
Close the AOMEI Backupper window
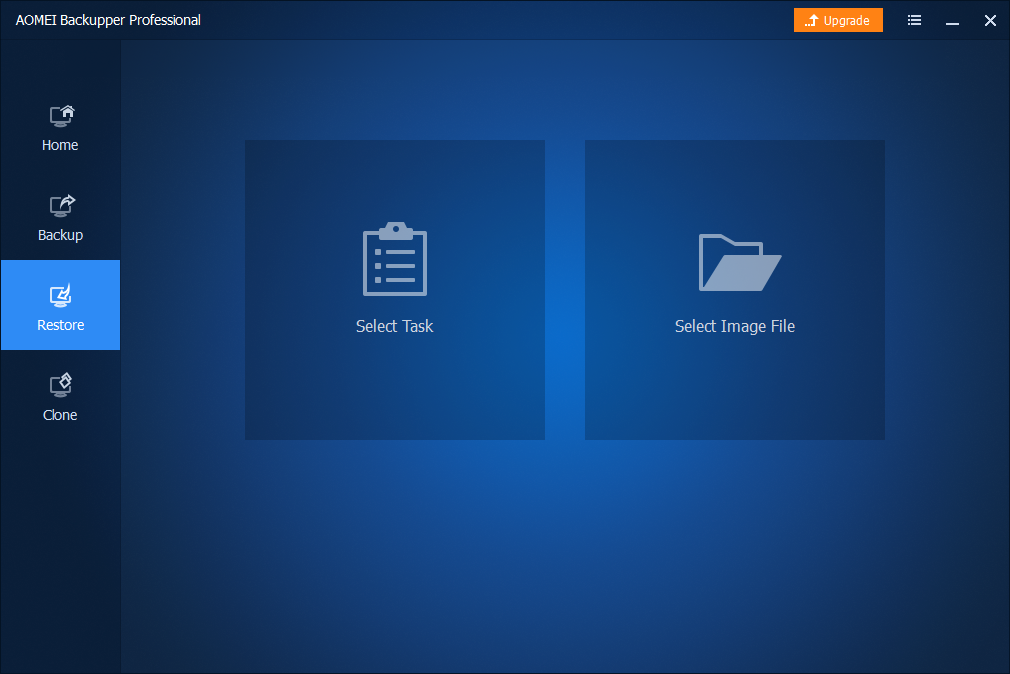tap(990, 20)
